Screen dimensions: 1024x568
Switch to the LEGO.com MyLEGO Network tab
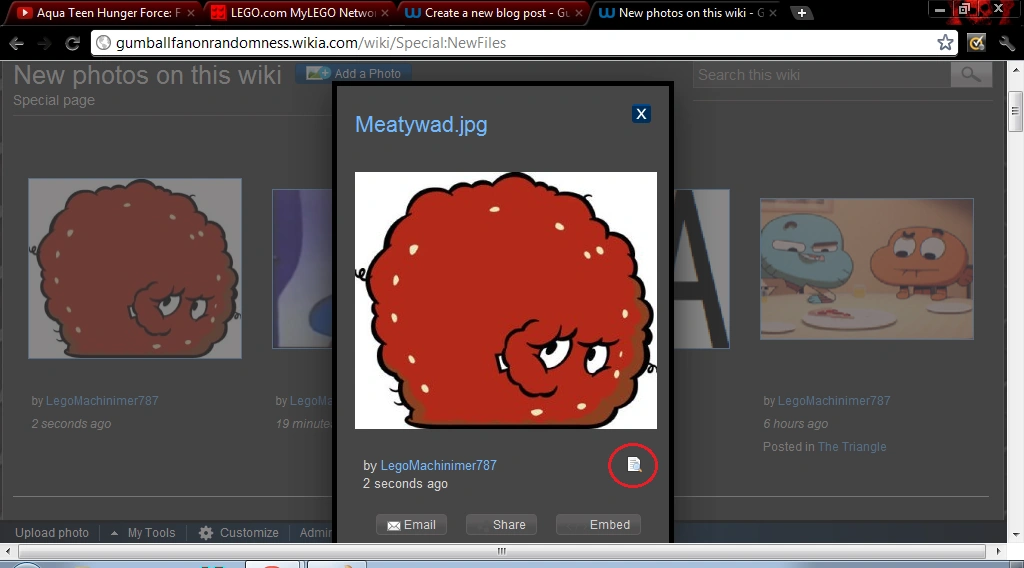295,12
